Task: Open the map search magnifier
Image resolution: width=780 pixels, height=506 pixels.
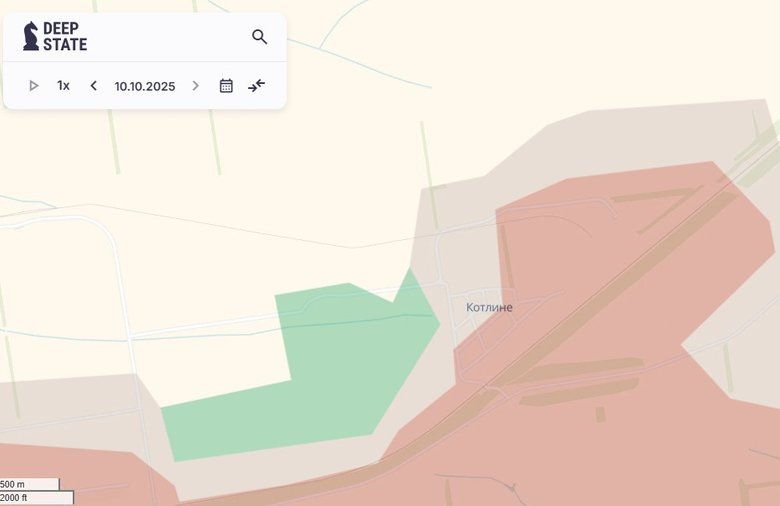Action: coord(259,37)
